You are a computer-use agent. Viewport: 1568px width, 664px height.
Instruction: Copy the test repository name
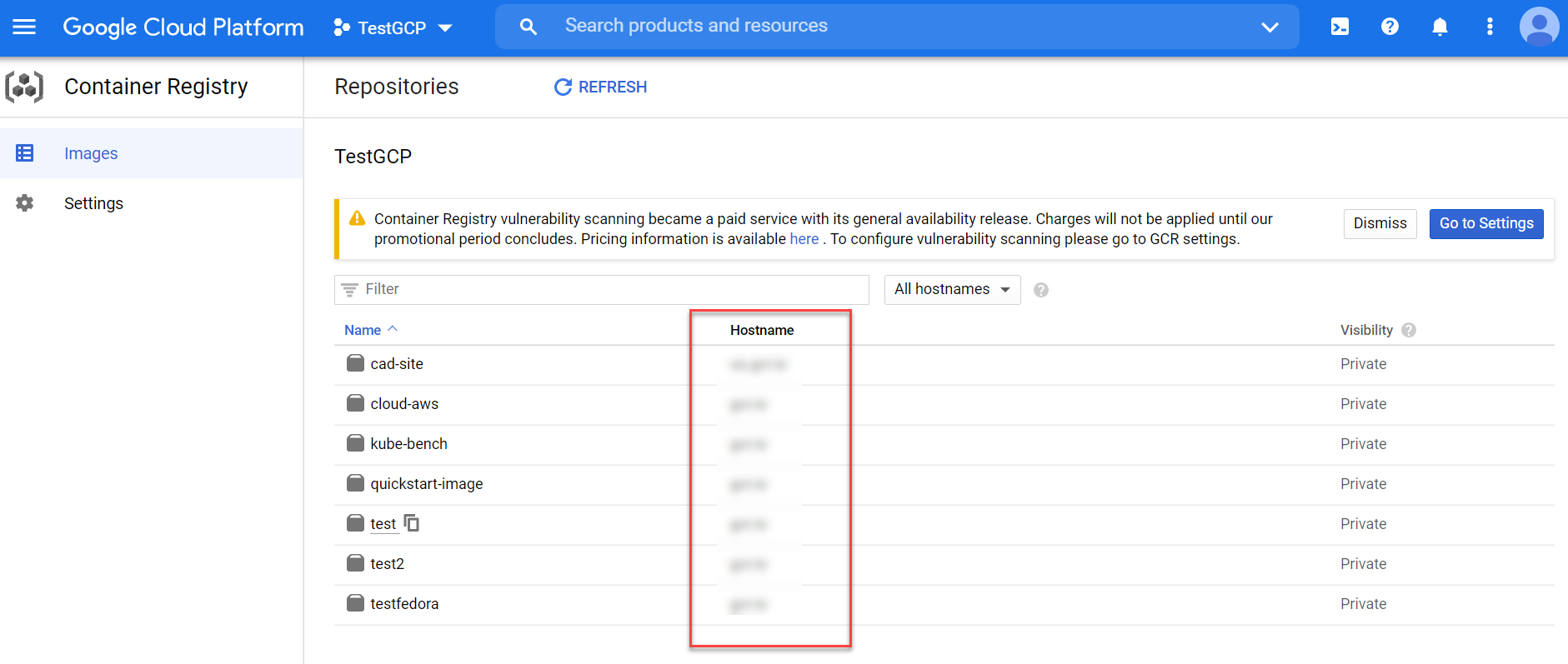412,523
